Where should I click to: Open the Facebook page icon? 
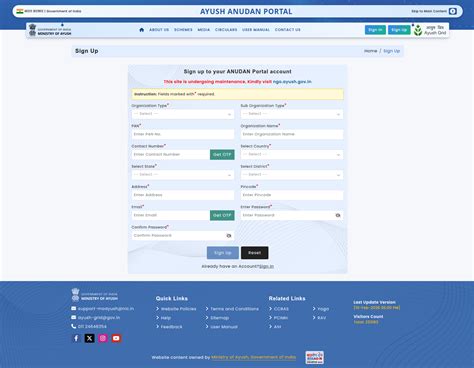coord(76,338)
